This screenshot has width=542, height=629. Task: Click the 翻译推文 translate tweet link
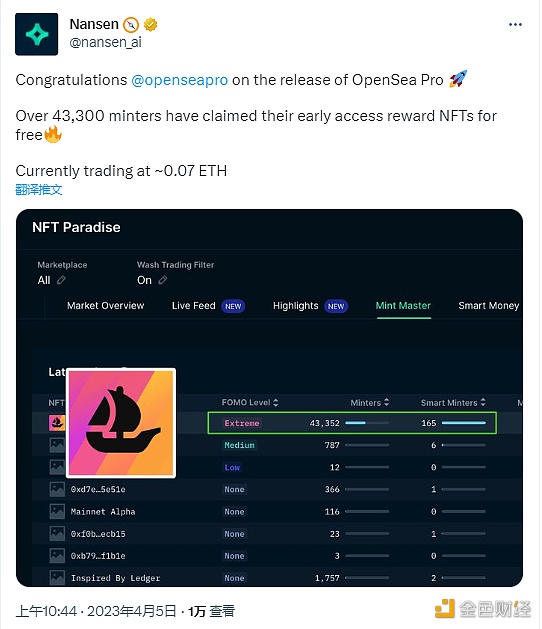[39, 189]
